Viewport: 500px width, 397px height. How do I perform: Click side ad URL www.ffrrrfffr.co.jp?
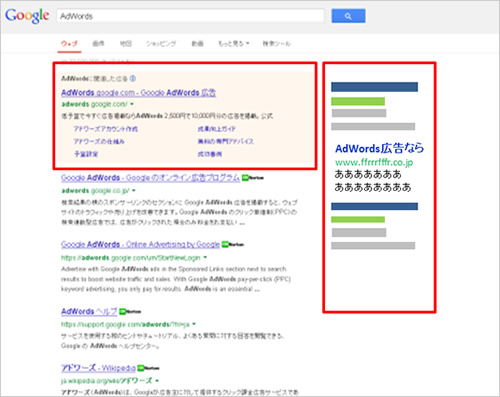[x=374, y=162]
